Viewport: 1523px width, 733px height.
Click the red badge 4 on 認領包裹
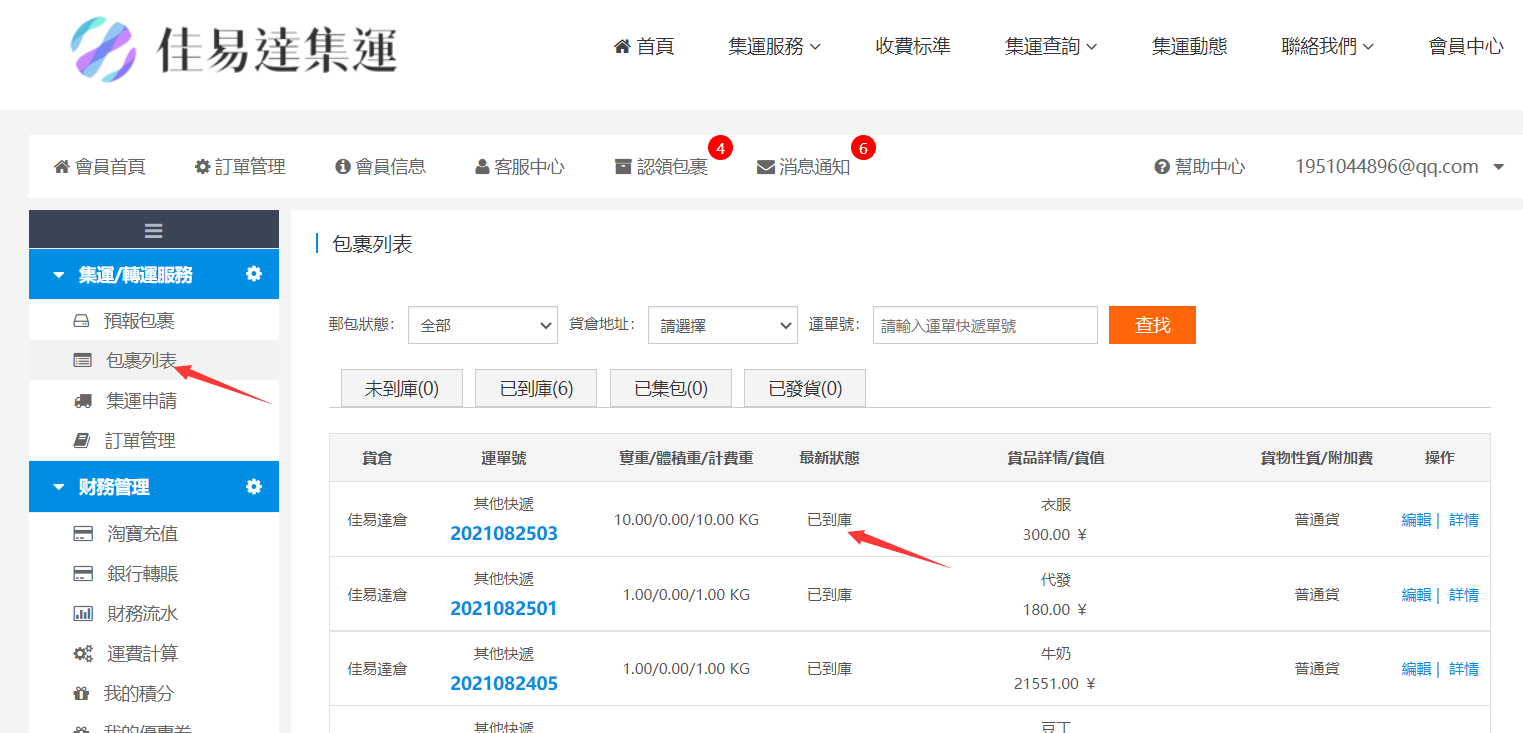click(720, 148)
